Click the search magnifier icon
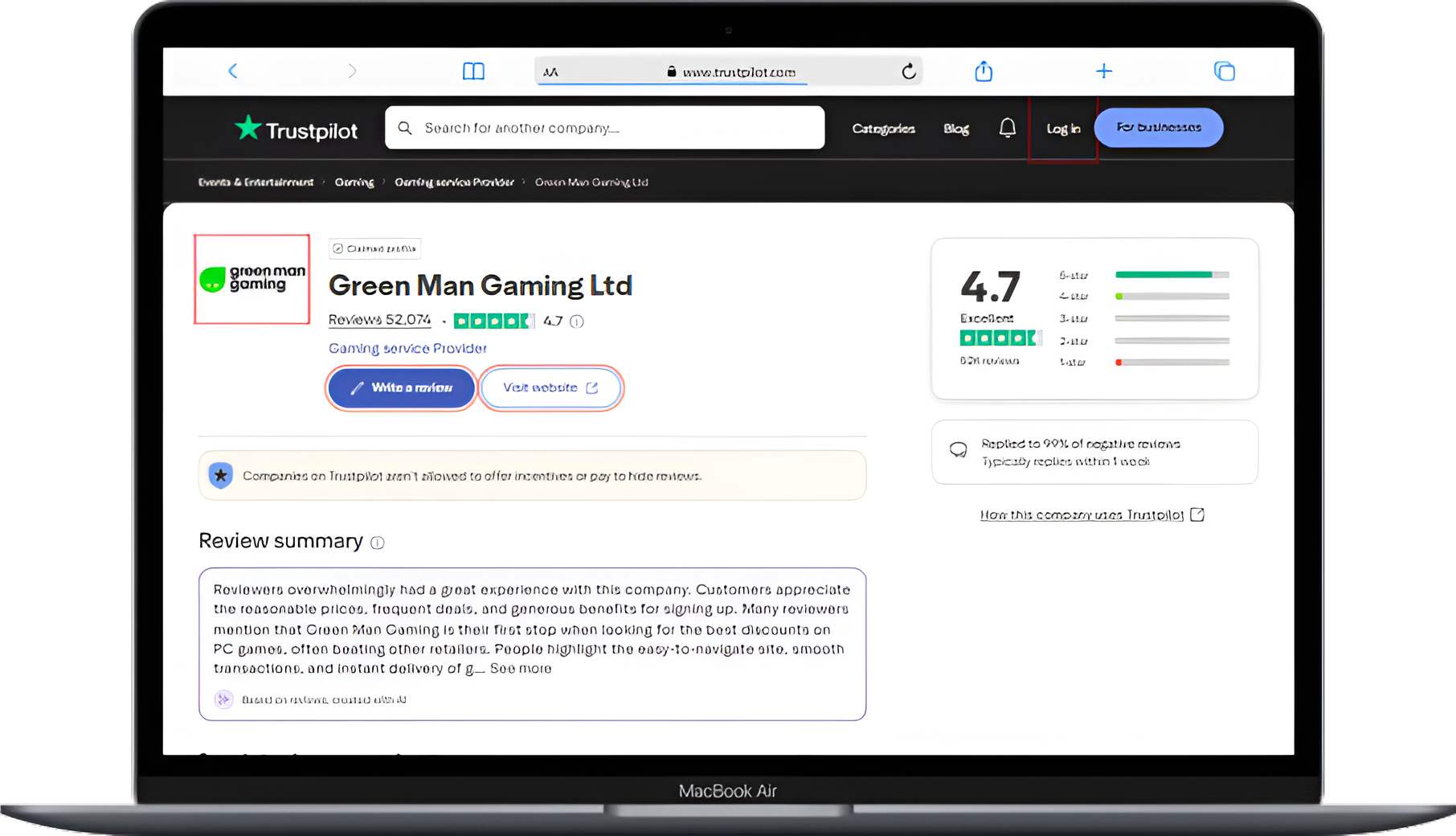 (405, 128)
